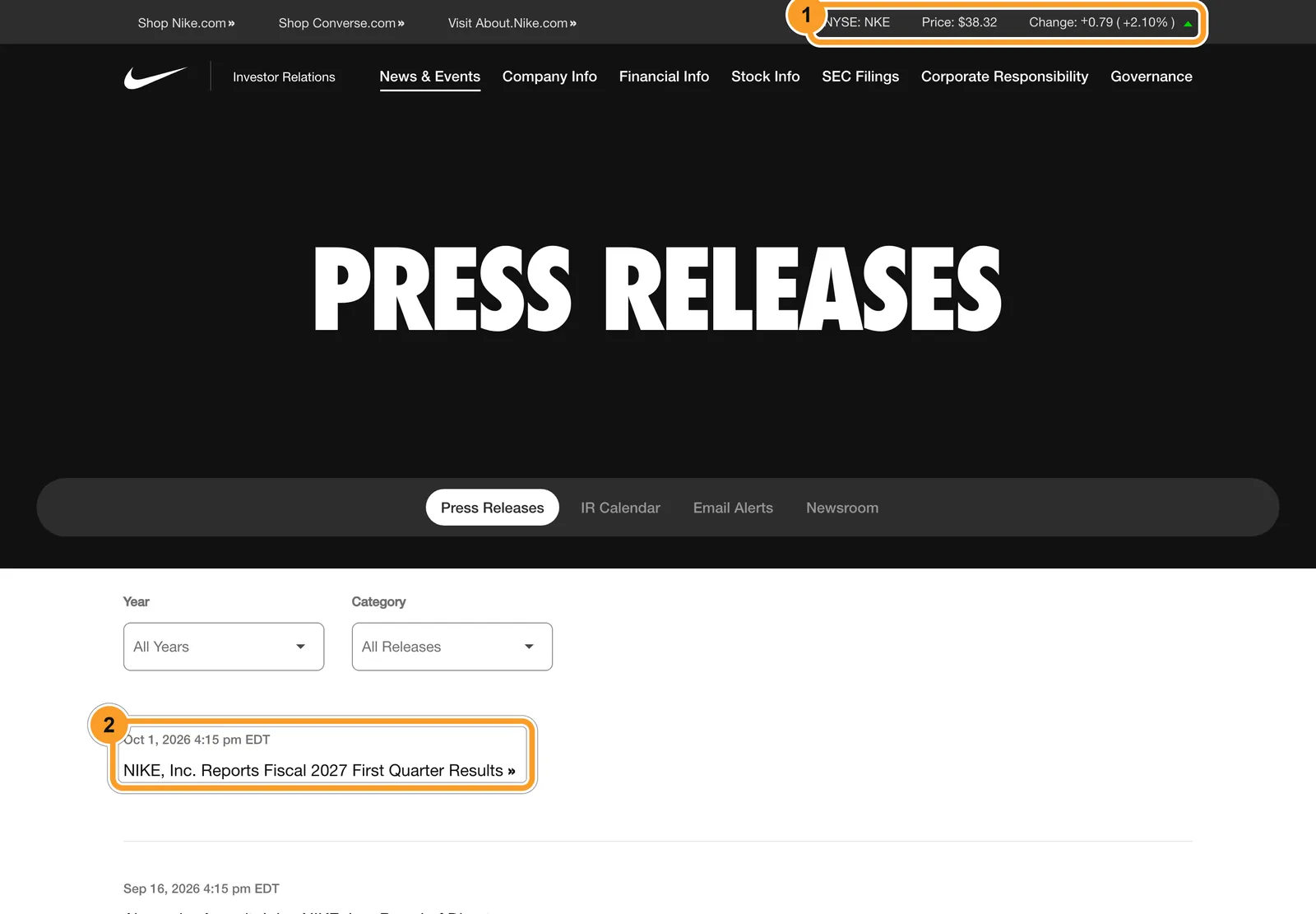Switch to the Email Alerts tab
1316x914 pixels.
733,508
